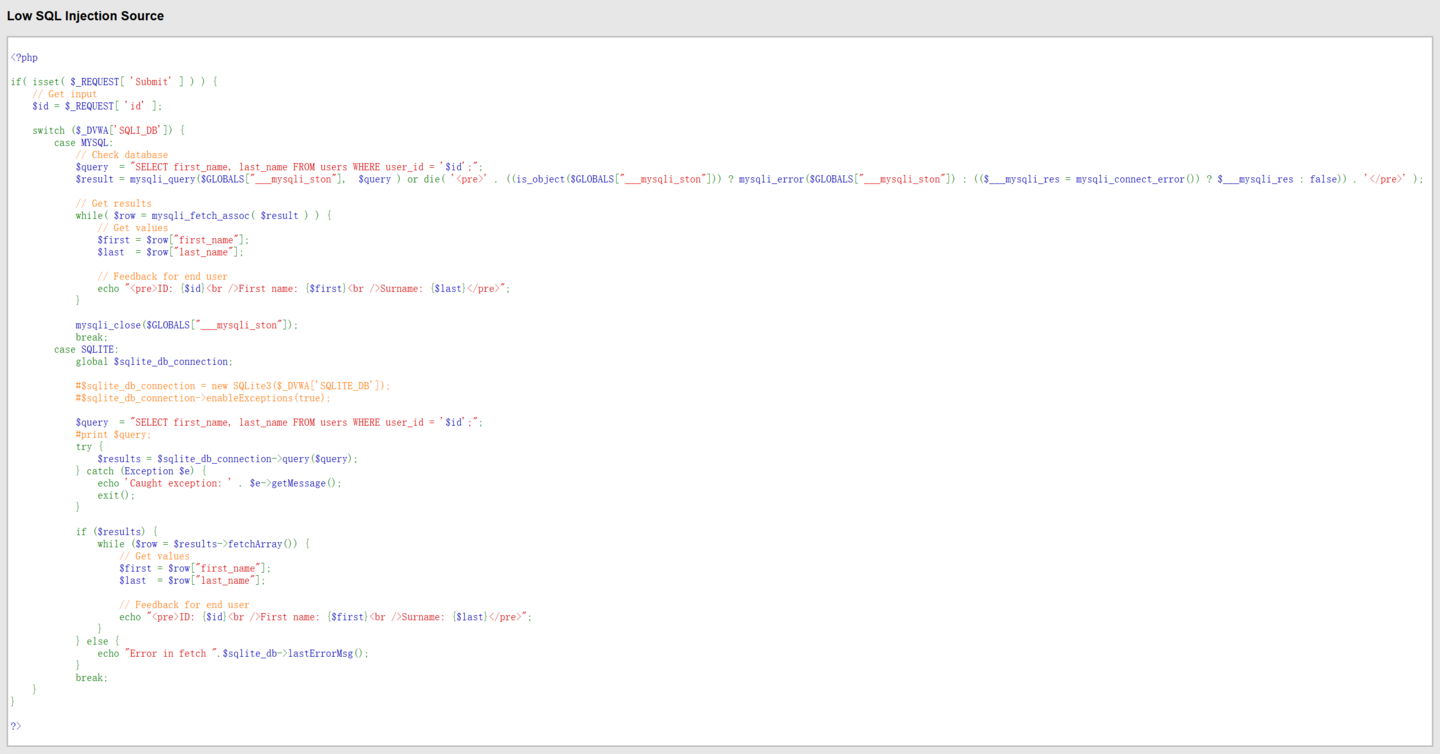Screen dimensions: 1440x754
Task: Click the '// Get input' comment
Action: click(x=65, y=94)
